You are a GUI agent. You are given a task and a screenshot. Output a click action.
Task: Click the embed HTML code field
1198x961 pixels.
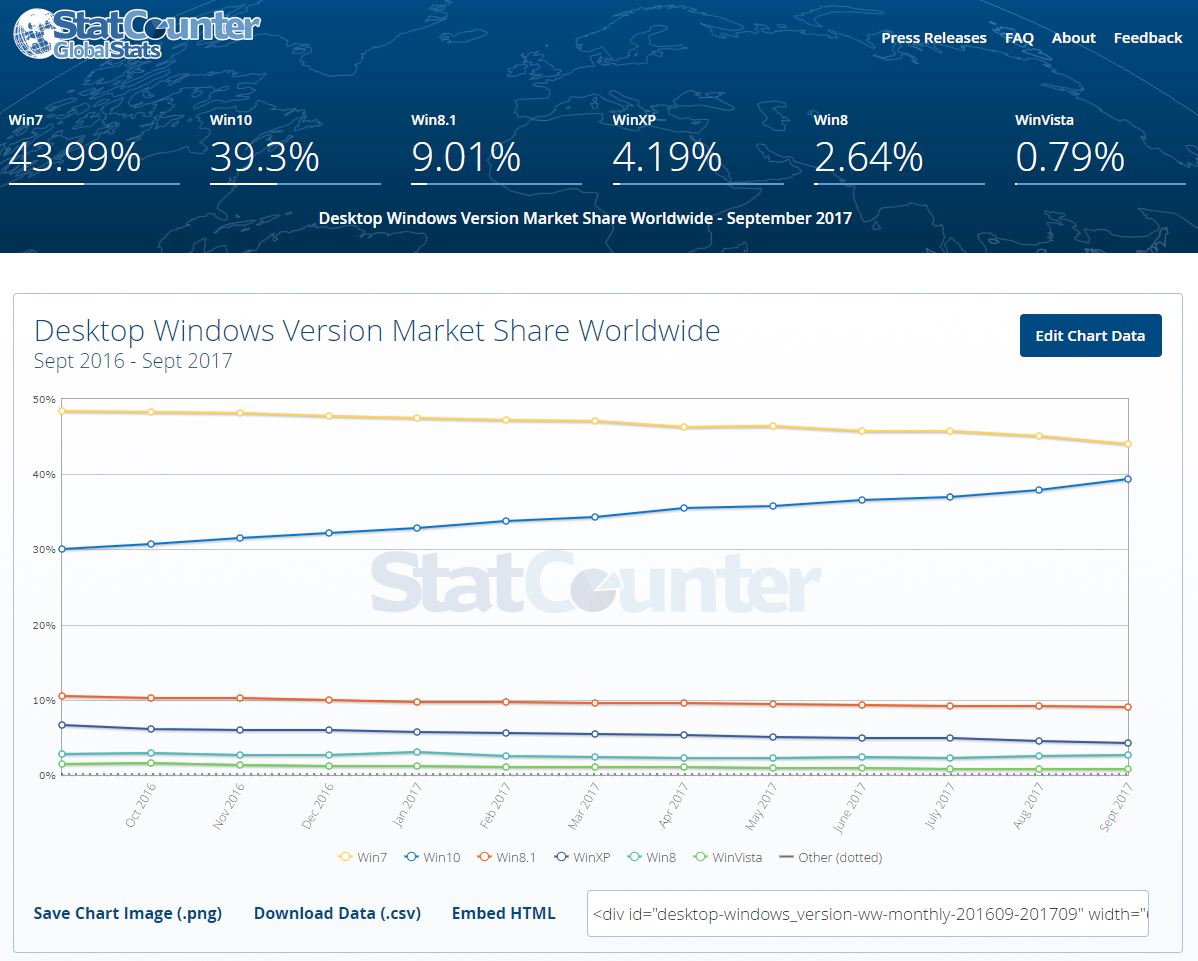click(x=867, y=913)
